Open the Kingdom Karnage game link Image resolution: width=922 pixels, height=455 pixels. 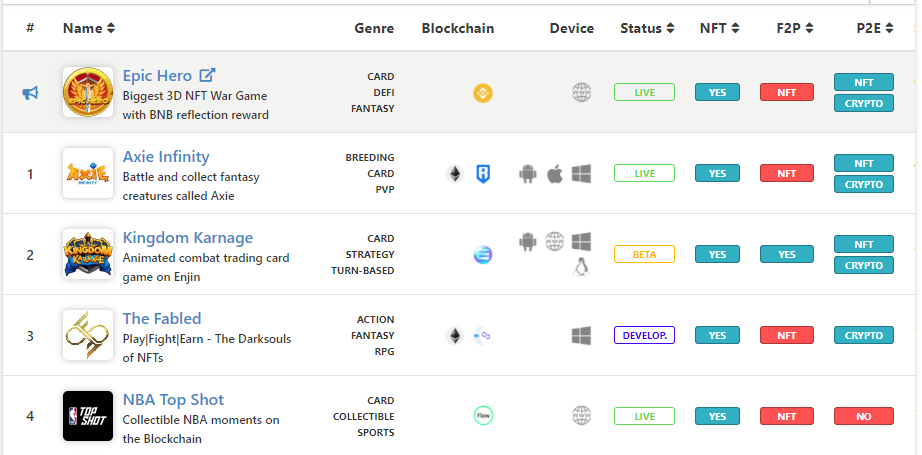coord(188,237)
